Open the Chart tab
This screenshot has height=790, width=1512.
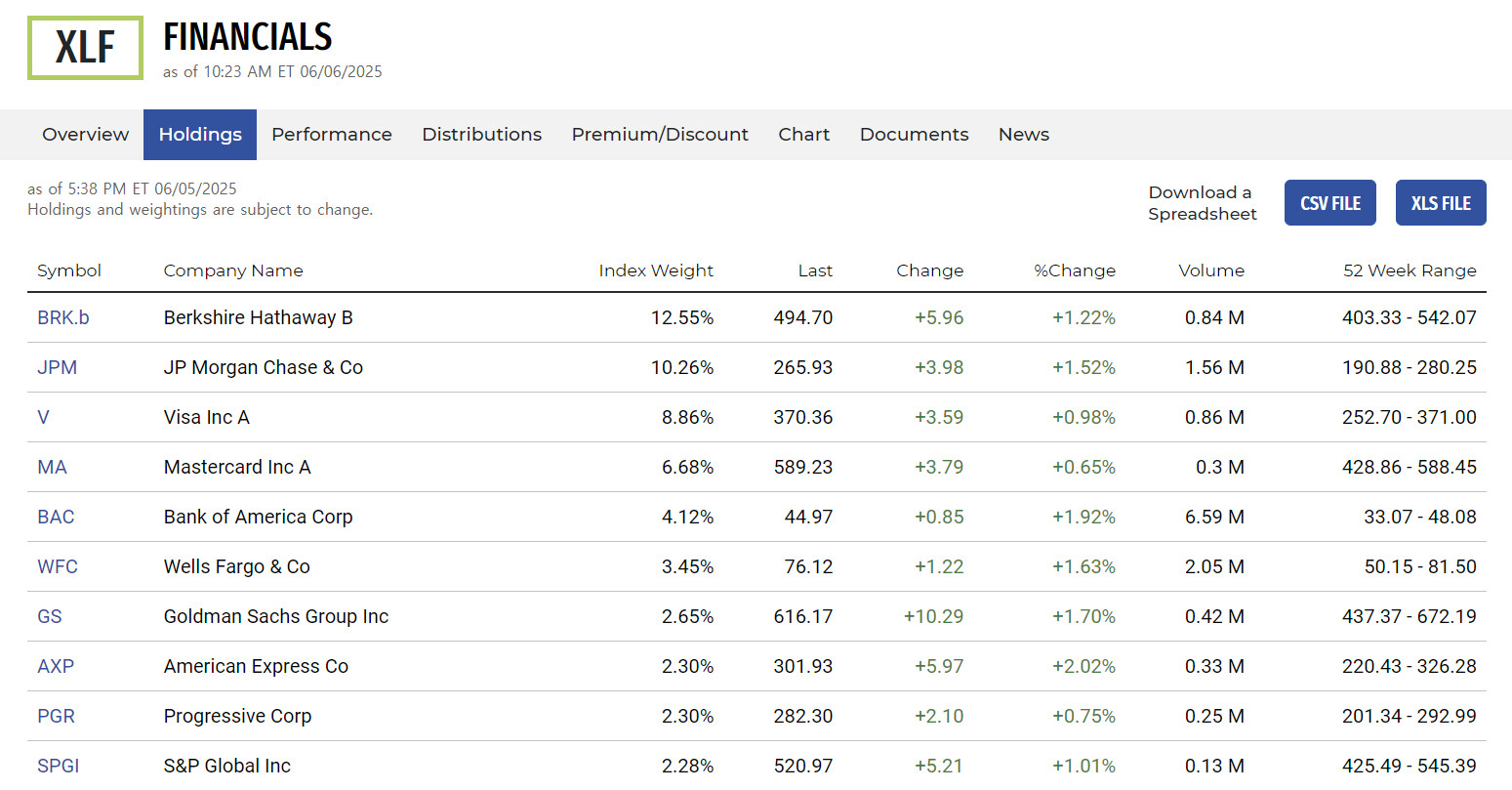804,135
